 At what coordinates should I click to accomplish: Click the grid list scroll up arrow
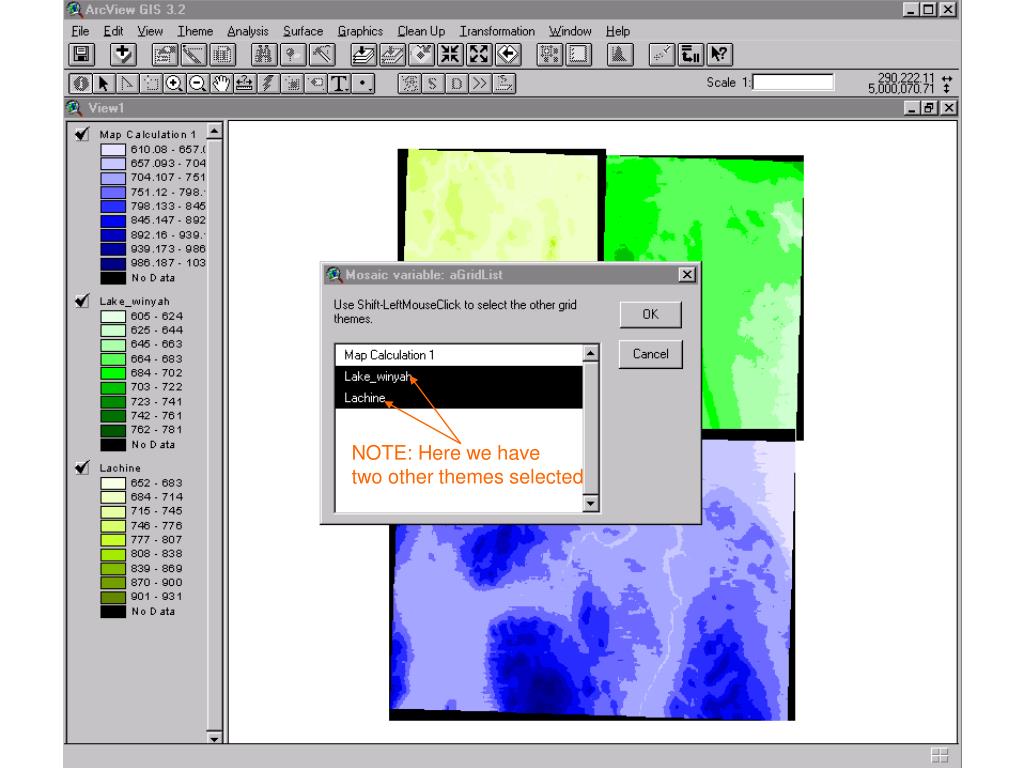pos(590,353)
